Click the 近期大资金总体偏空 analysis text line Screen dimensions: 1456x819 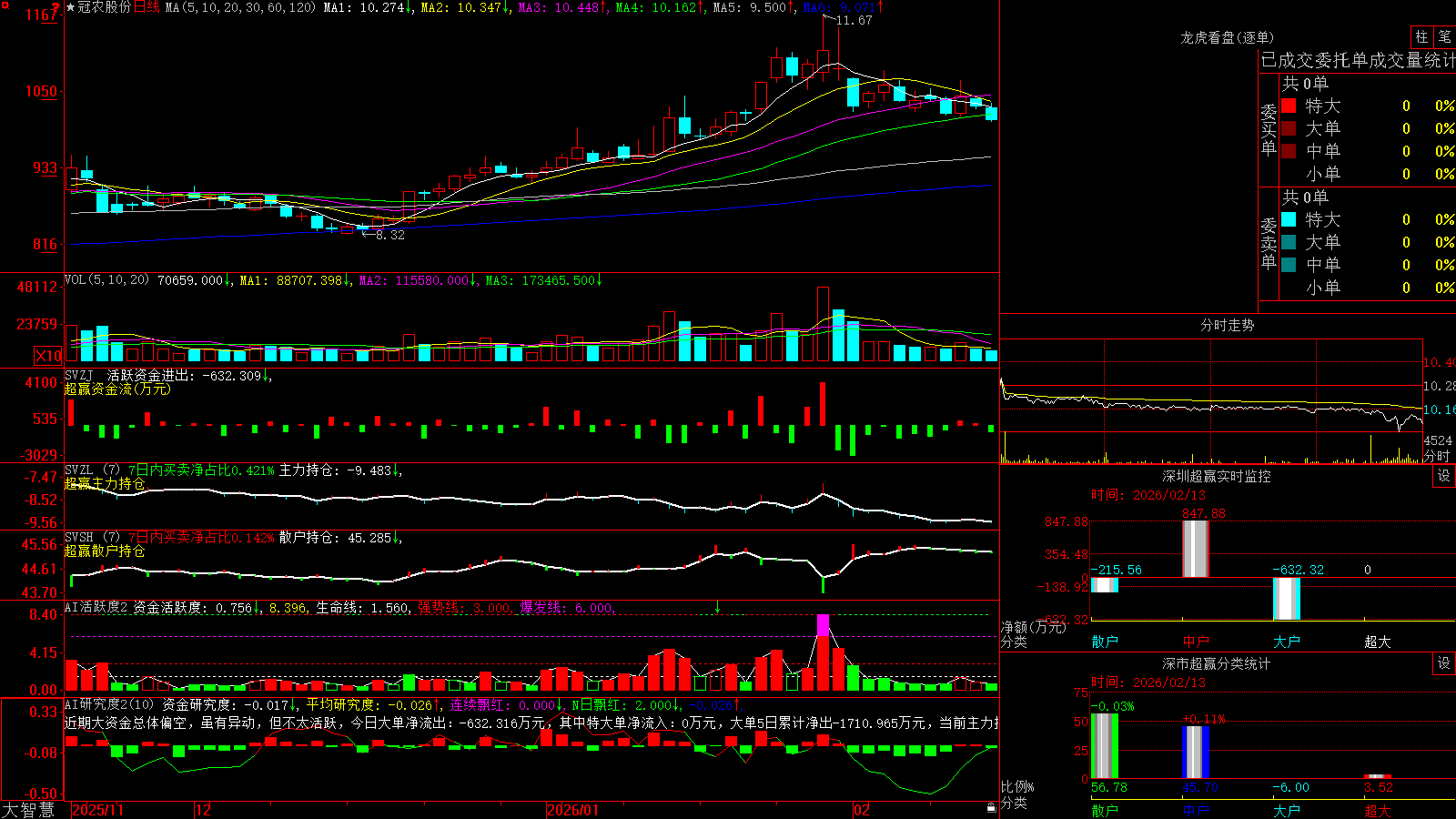coord(531,723)
